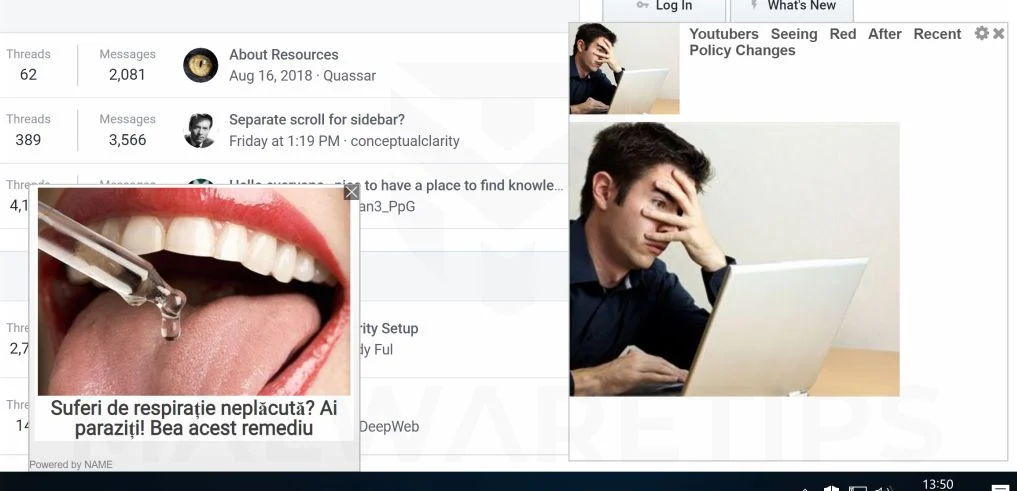The height and width of the screenshot is (491, 1017).
Task: Click the lightning icon in What's New
Action: 754,5
